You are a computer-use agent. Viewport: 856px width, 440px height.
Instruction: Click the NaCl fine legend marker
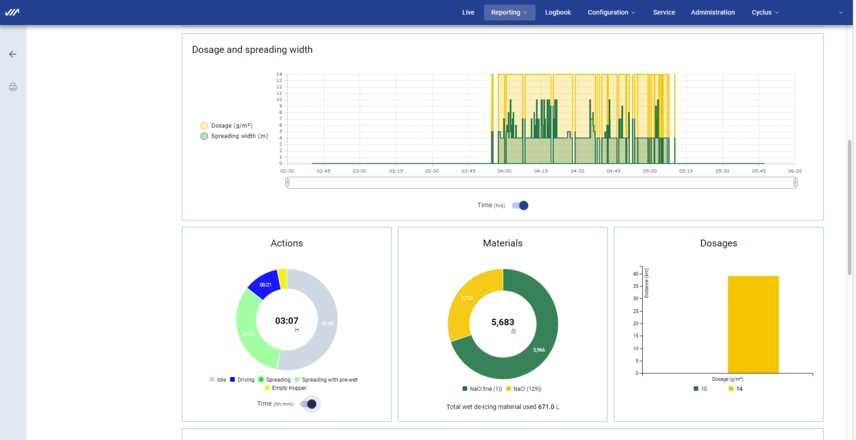(464, 387)
